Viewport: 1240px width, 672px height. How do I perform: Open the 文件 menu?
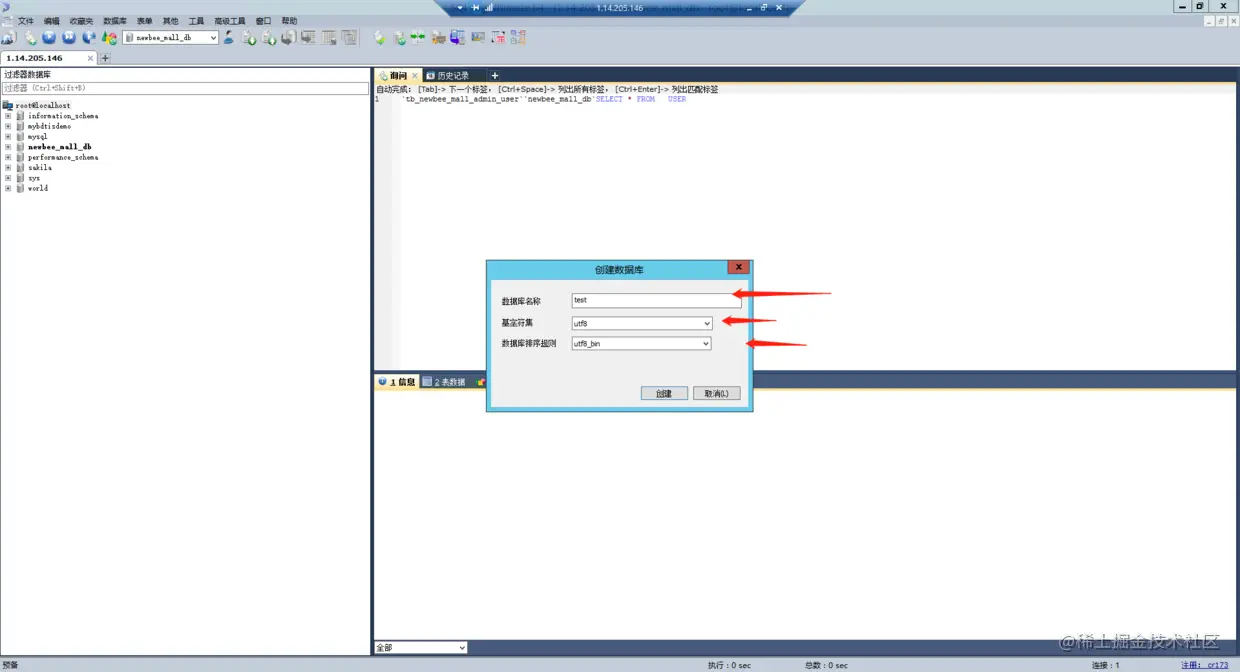26,21
